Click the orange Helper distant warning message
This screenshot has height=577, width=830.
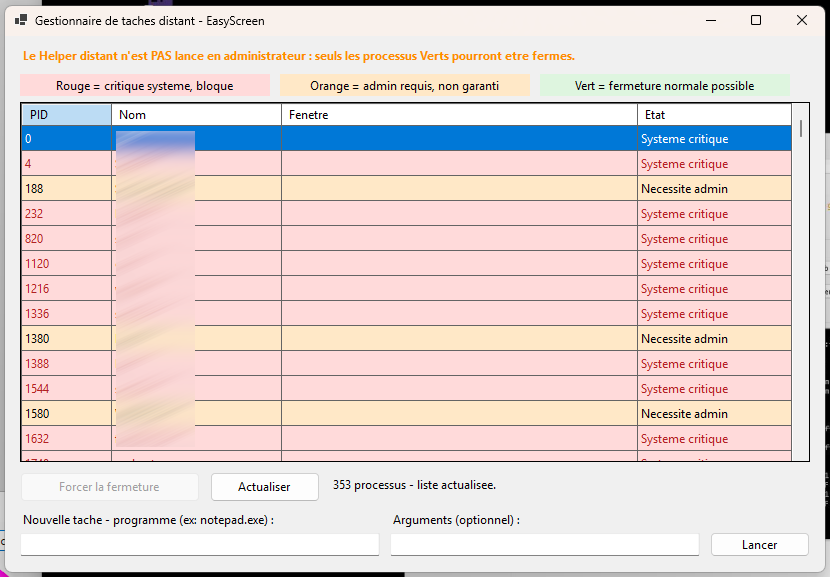coord(299,56)
